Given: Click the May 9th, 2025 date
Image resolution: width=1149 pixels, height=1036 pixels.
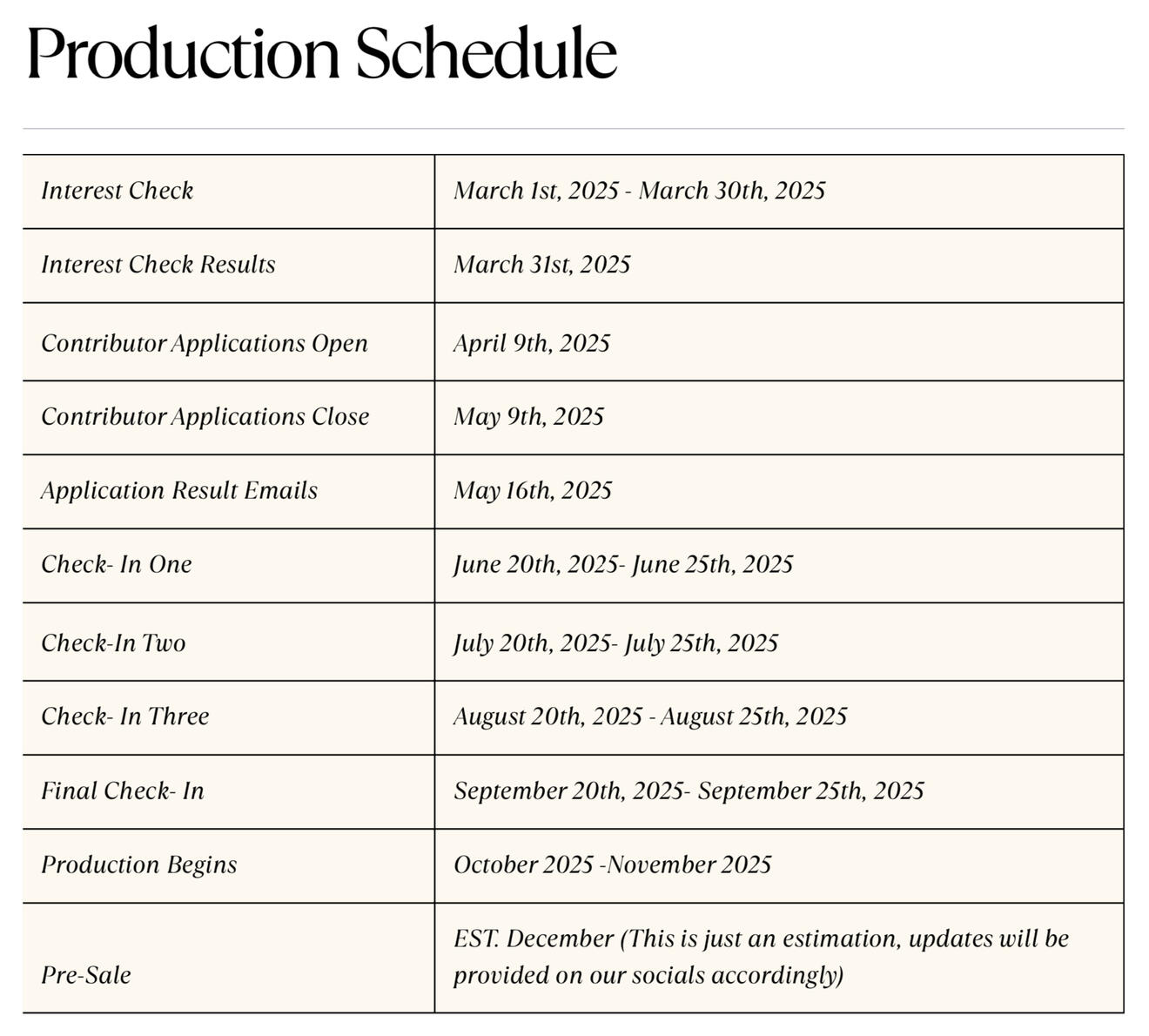Looking at the screenshot, I should tap(528, 417).
